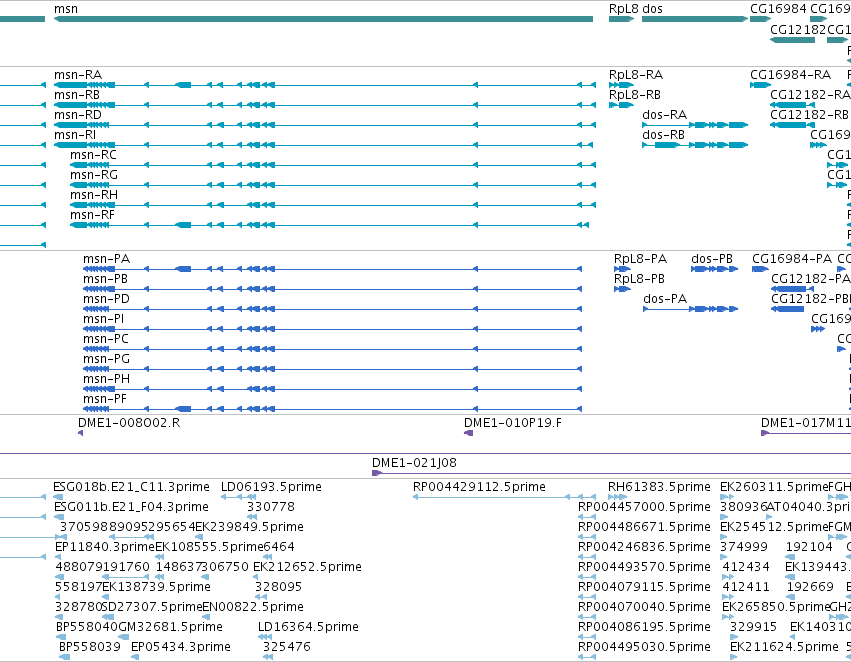Image resolution: width=851 pixels, height=662 pixels.
Task: Select the EP11840.3prime EST label
Action: pos(105,548)
